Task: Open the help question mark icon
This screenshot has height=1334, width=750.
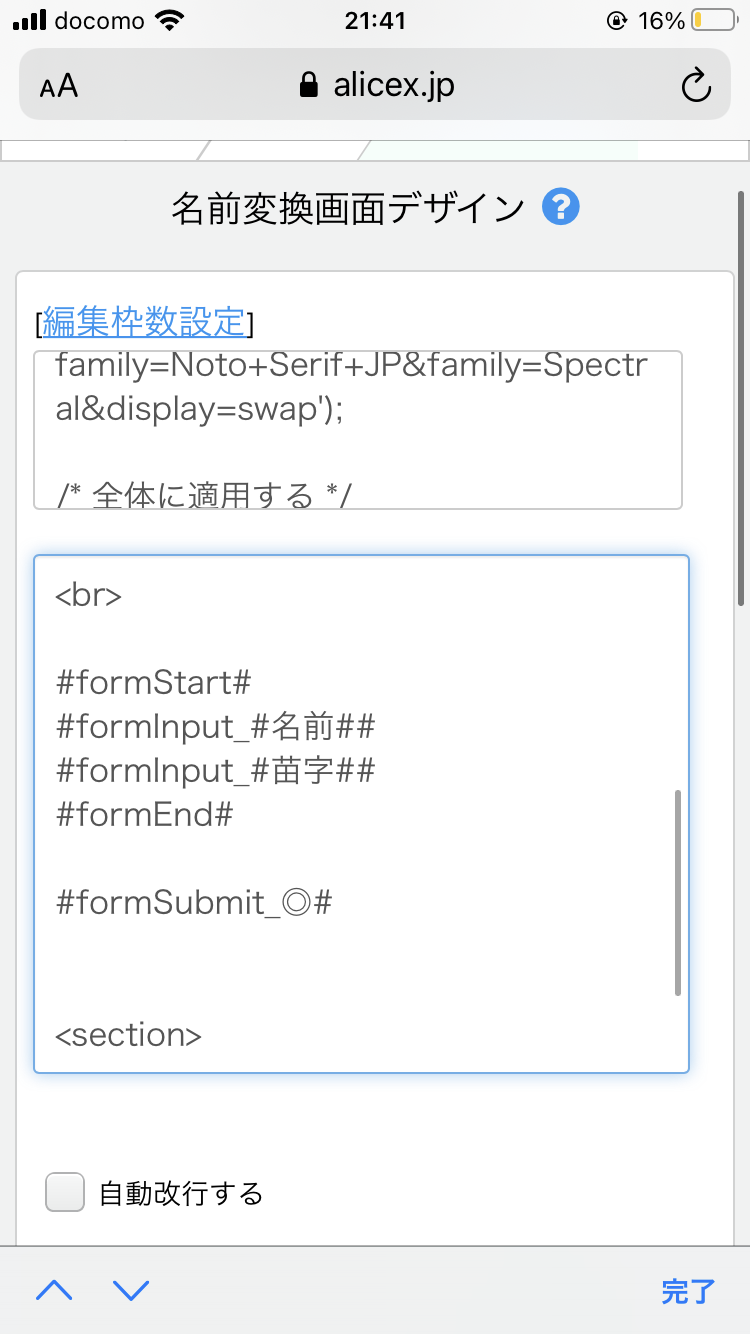Action: point(561,208)
